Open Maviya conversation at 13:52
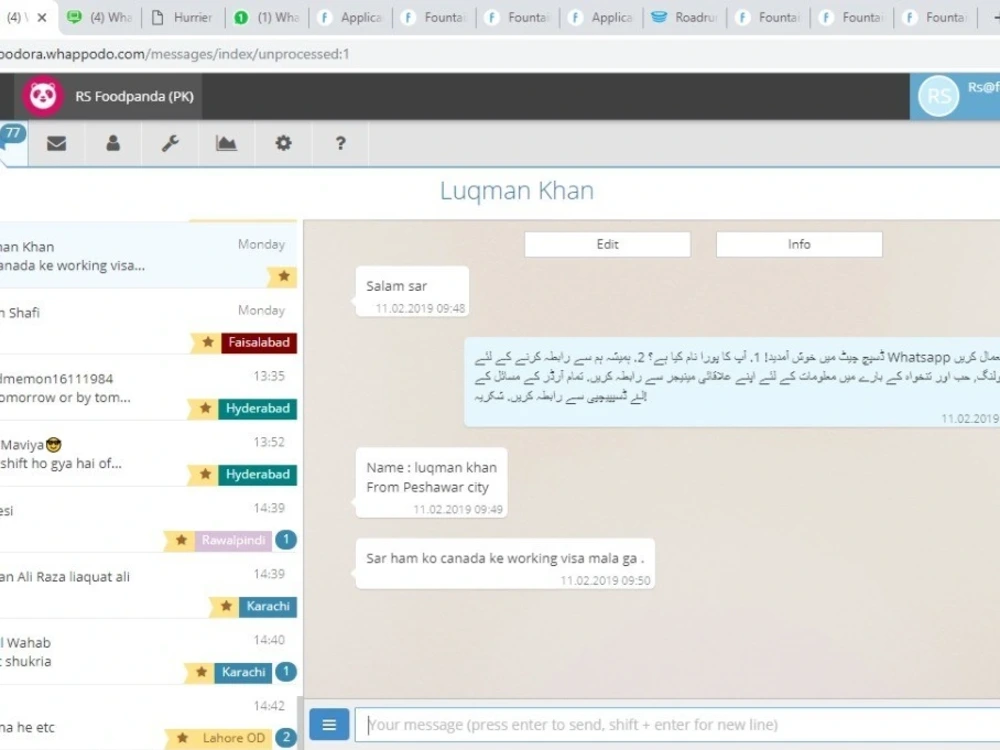This screenshot has height=750, width=1000. point(148,453)
